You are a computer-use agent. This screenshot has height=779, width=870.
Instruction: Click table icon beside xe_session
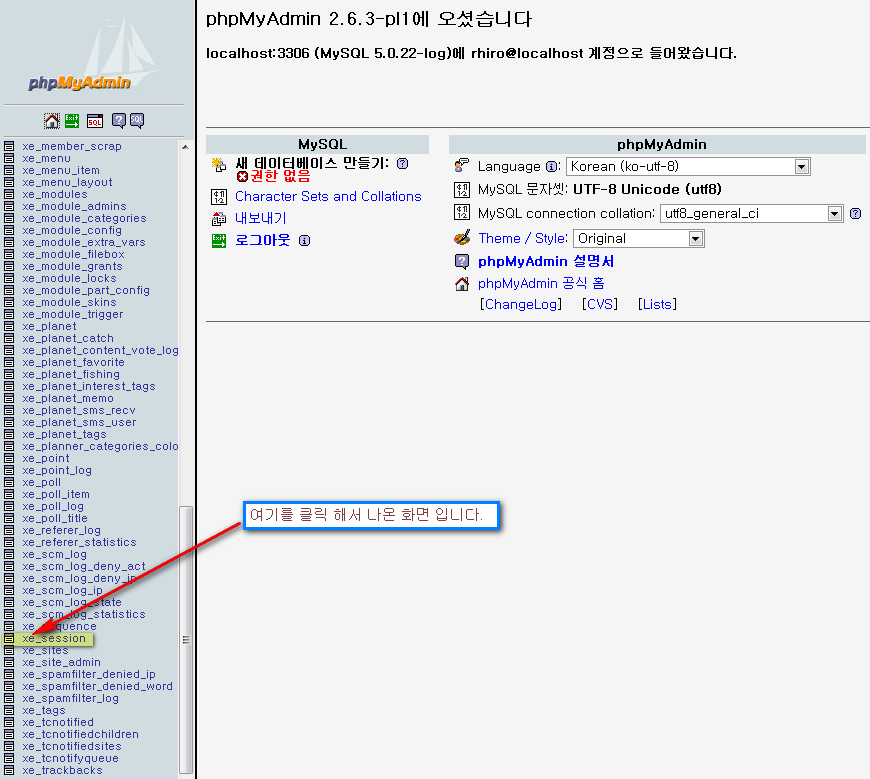[9, 639]
